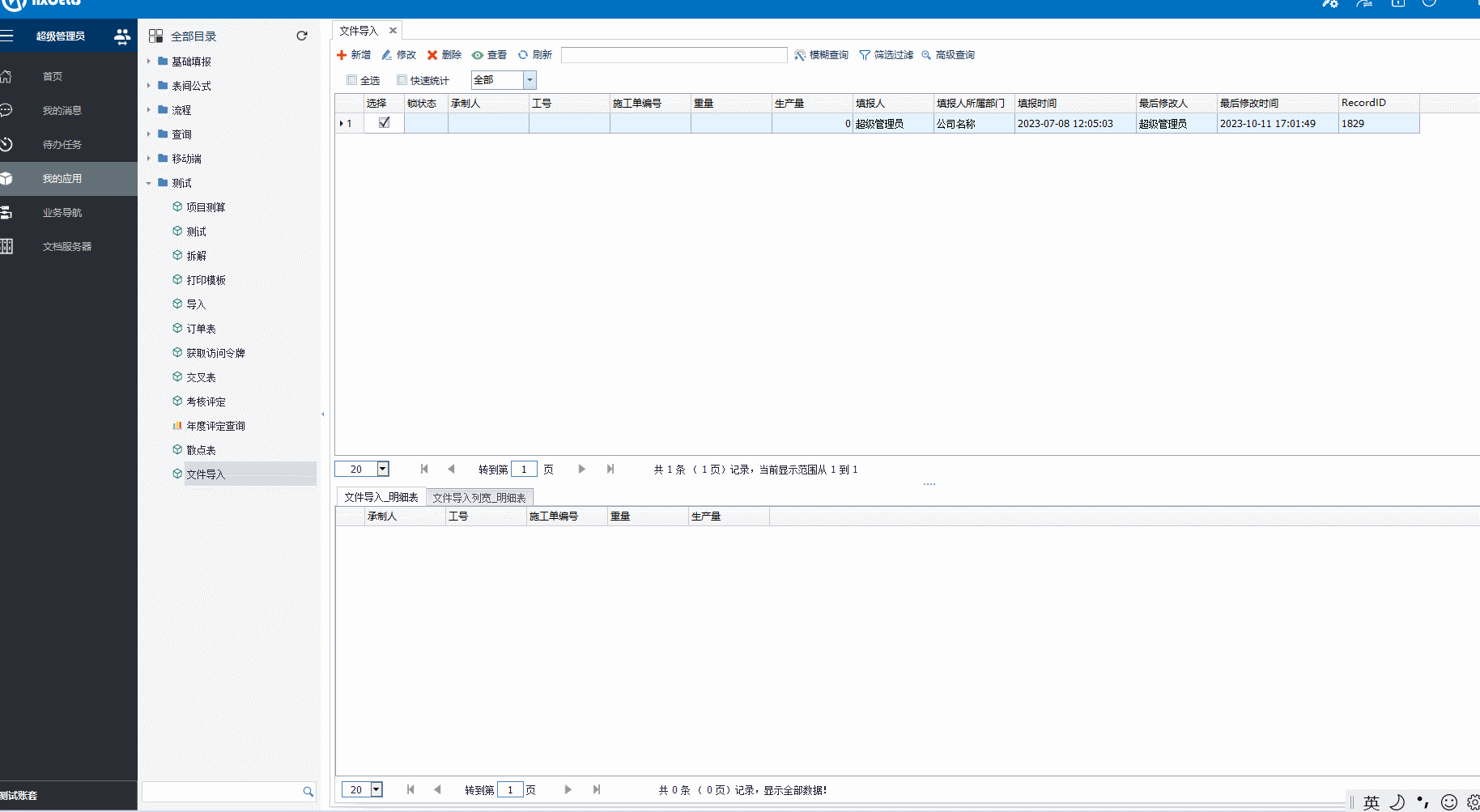Click the search magnifier in the directory panel
The image size is (1480, 812).
308,792
